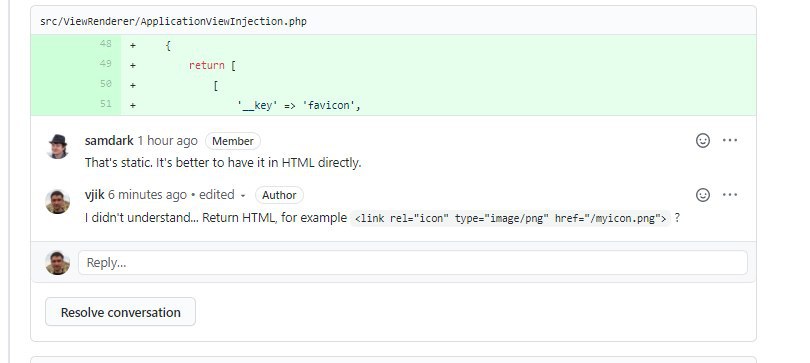Open vjik's user profile link

[x=95, y=195]
